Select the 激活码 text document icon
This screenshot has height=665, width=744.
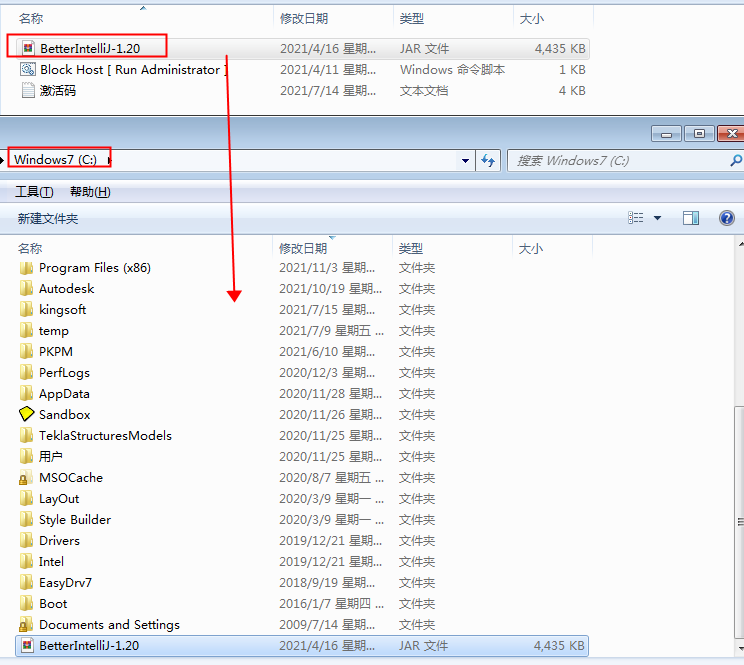coord(28,90)
